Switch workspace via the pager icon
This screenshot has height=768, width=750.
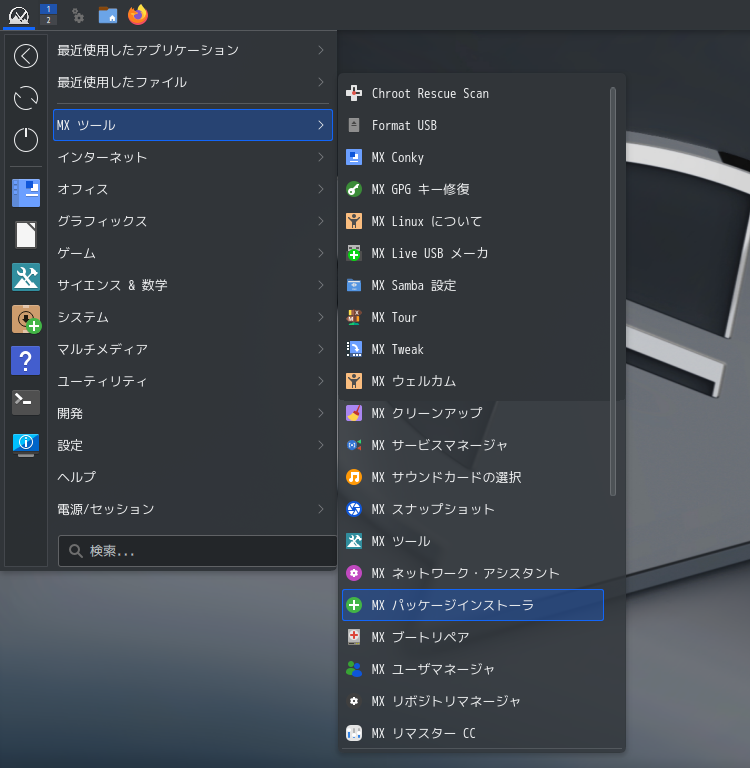click(x=48, y=15)
